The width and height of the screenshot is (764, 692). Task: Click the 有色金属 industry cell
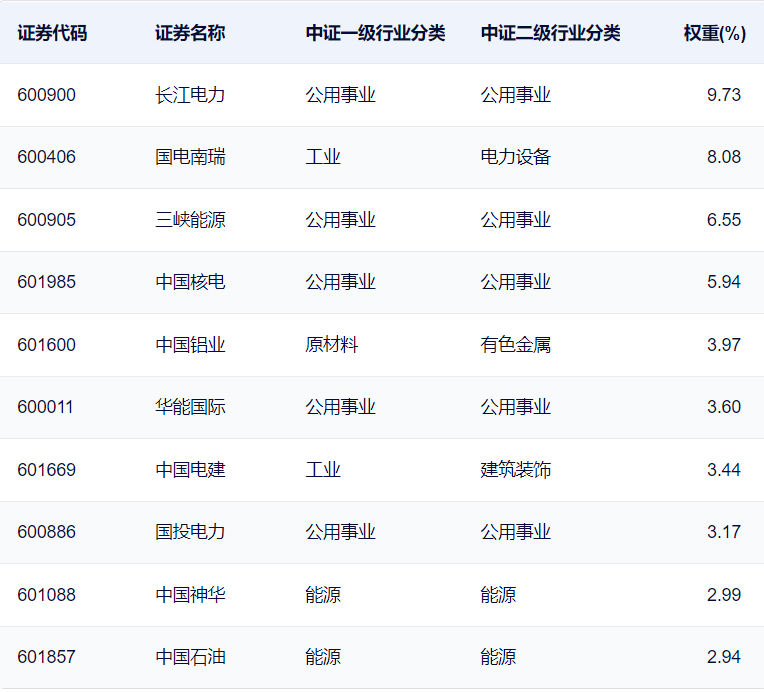tap(516, 345)
